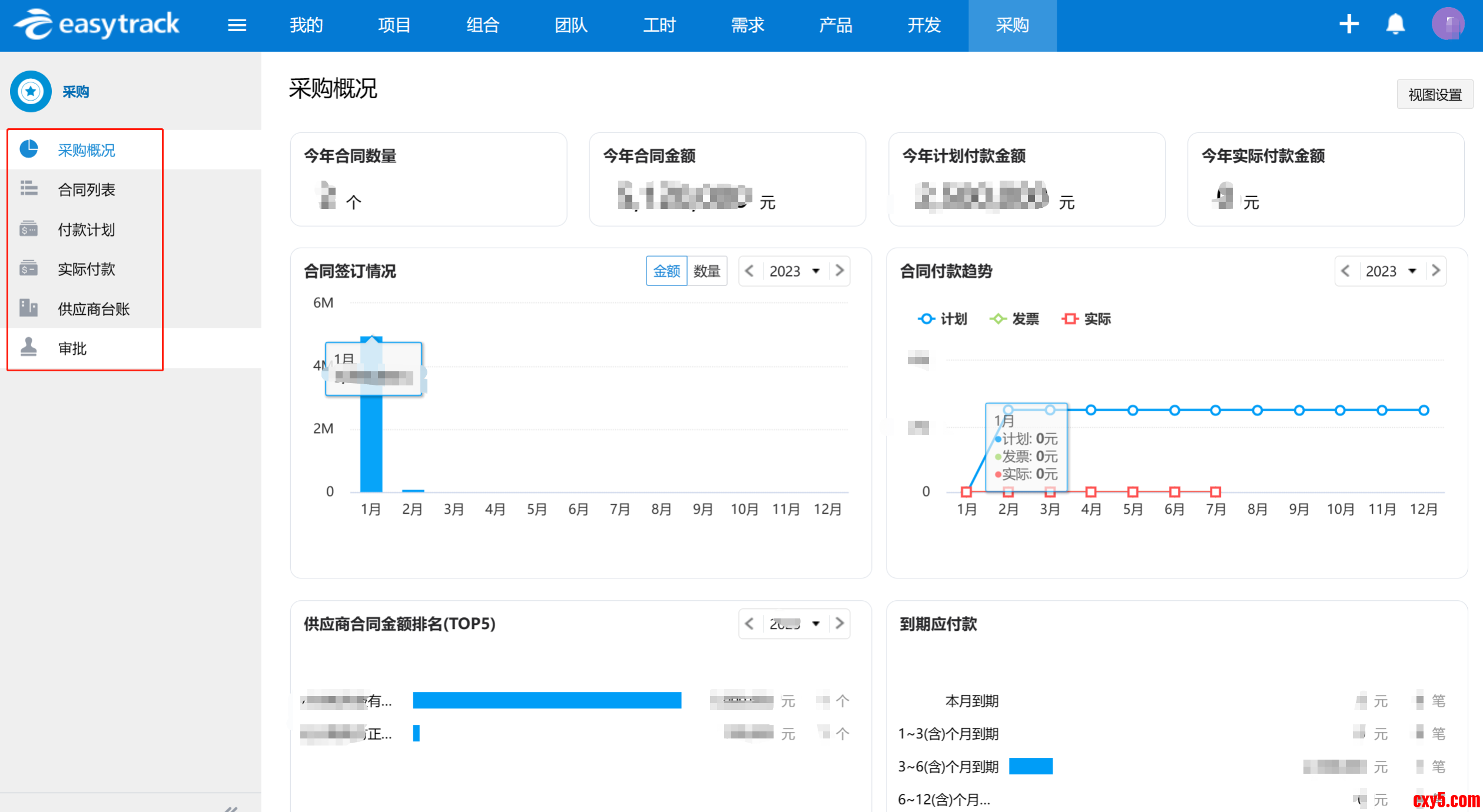The image size is (1483, 812).
Task: Open the notifications bell
Action: [x=1395, y=24]
